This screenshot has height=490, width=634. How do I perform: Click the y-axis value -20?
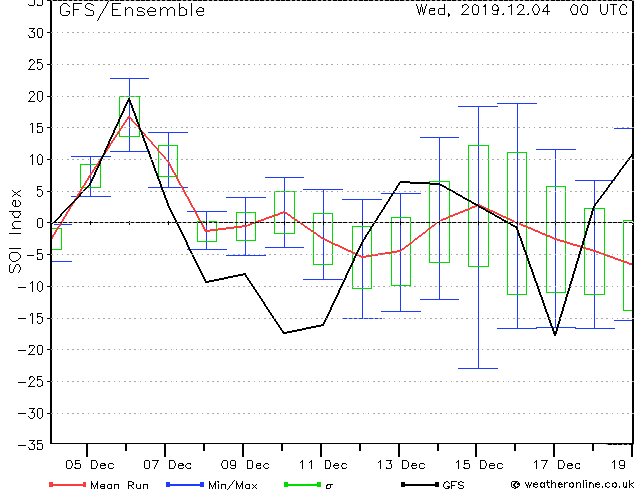click(31, 350)
